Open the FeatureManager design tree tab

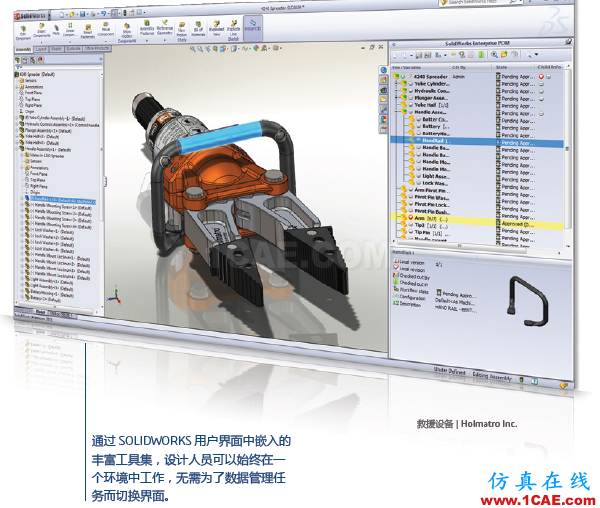18,60
